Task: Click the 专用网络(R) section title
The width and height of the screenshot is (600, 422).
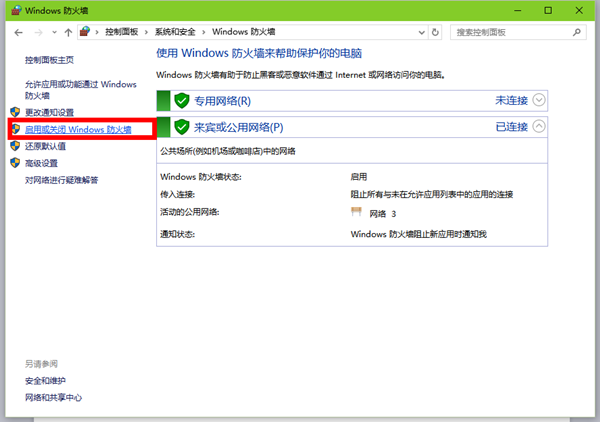Action: tap(222, 101)
